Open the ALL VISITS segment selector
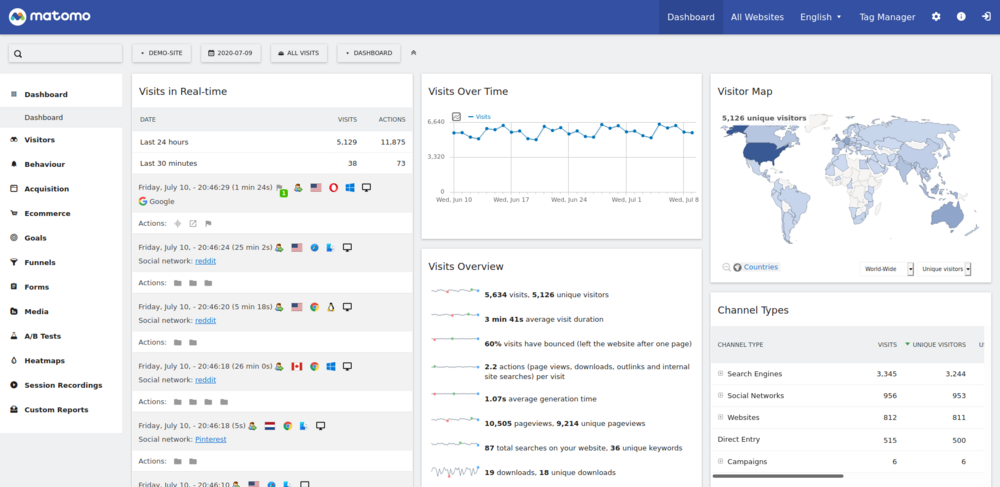The image size is (1000, 487). coord(299,53)
